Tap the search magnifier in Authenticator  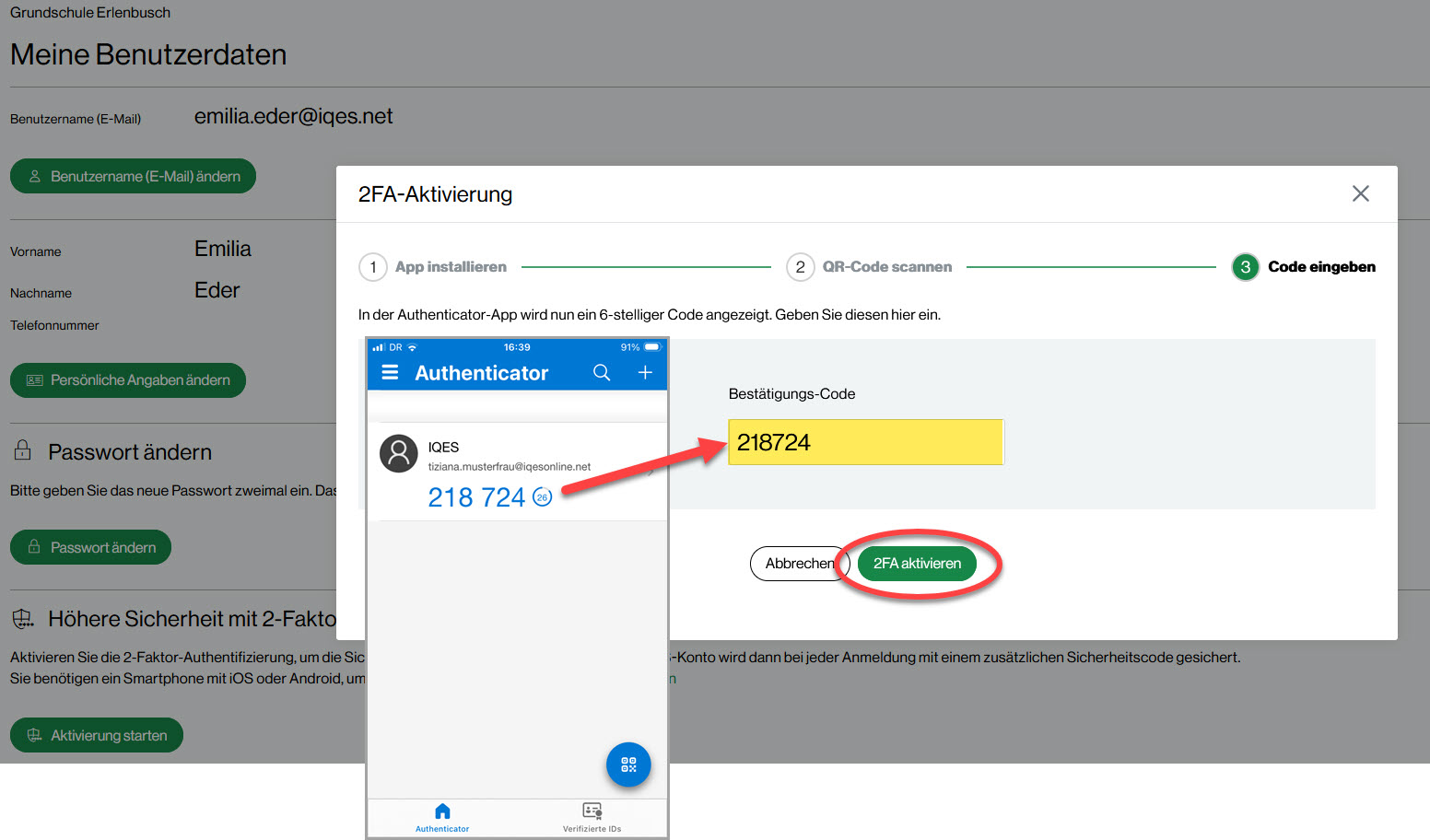(x=602, y=373)
